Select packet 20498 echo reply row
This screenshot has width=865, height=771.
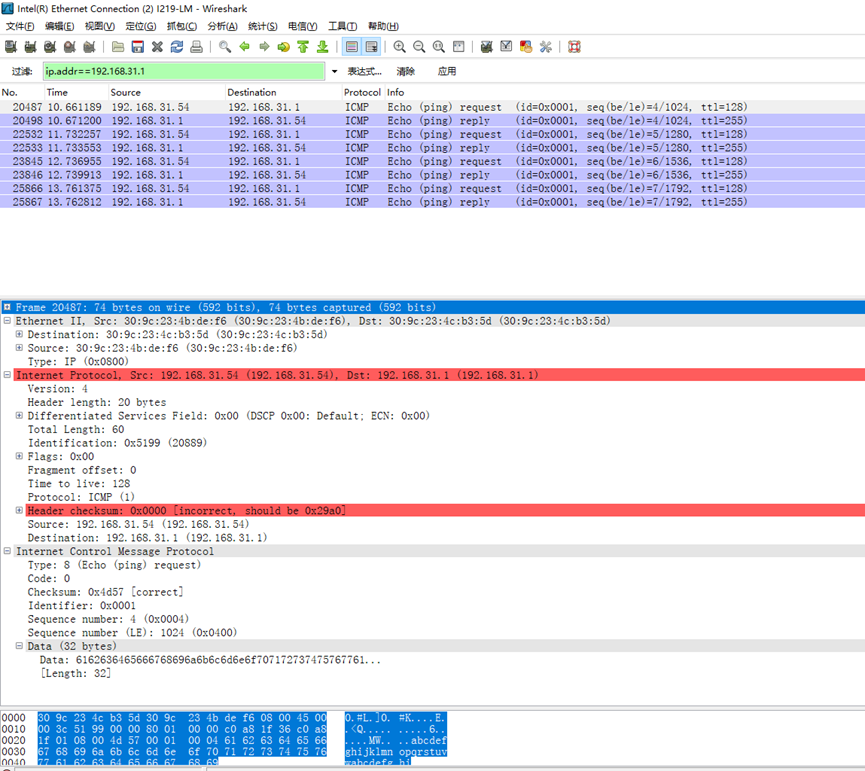432,120
